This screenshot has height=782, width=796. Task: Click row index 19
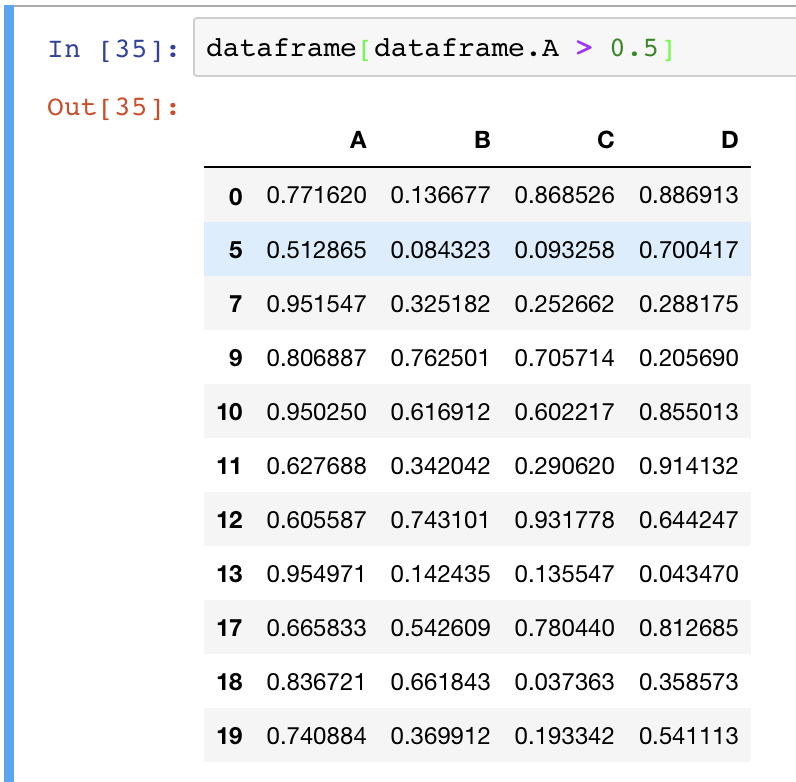229,736
